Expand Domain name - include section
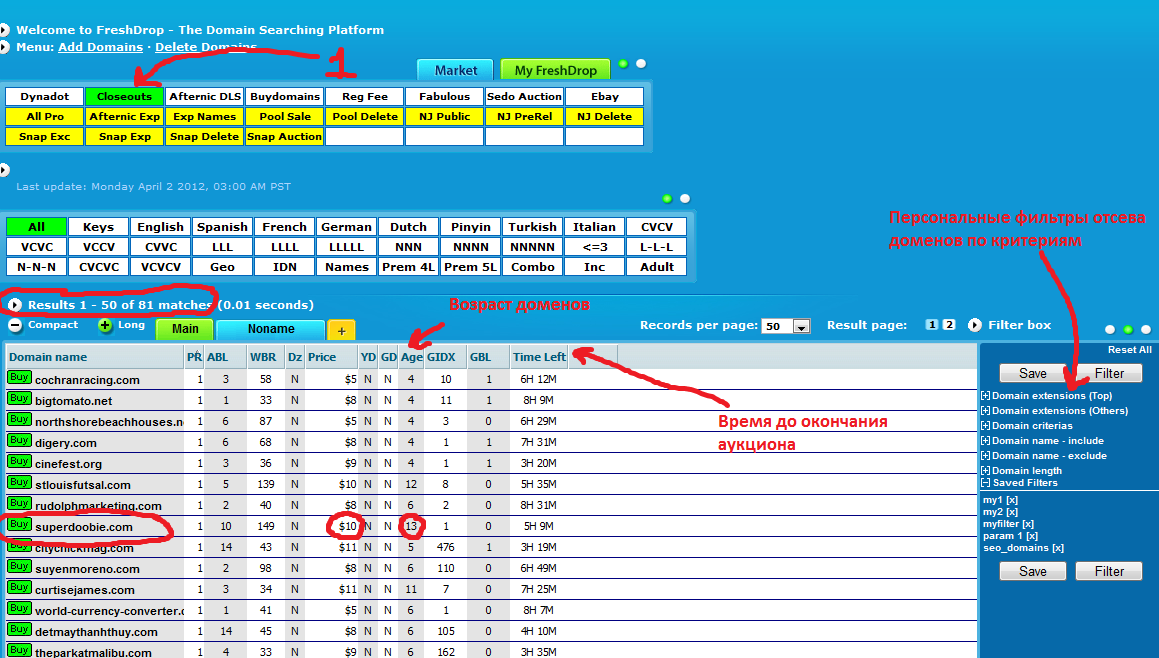 tap(985, 441)
